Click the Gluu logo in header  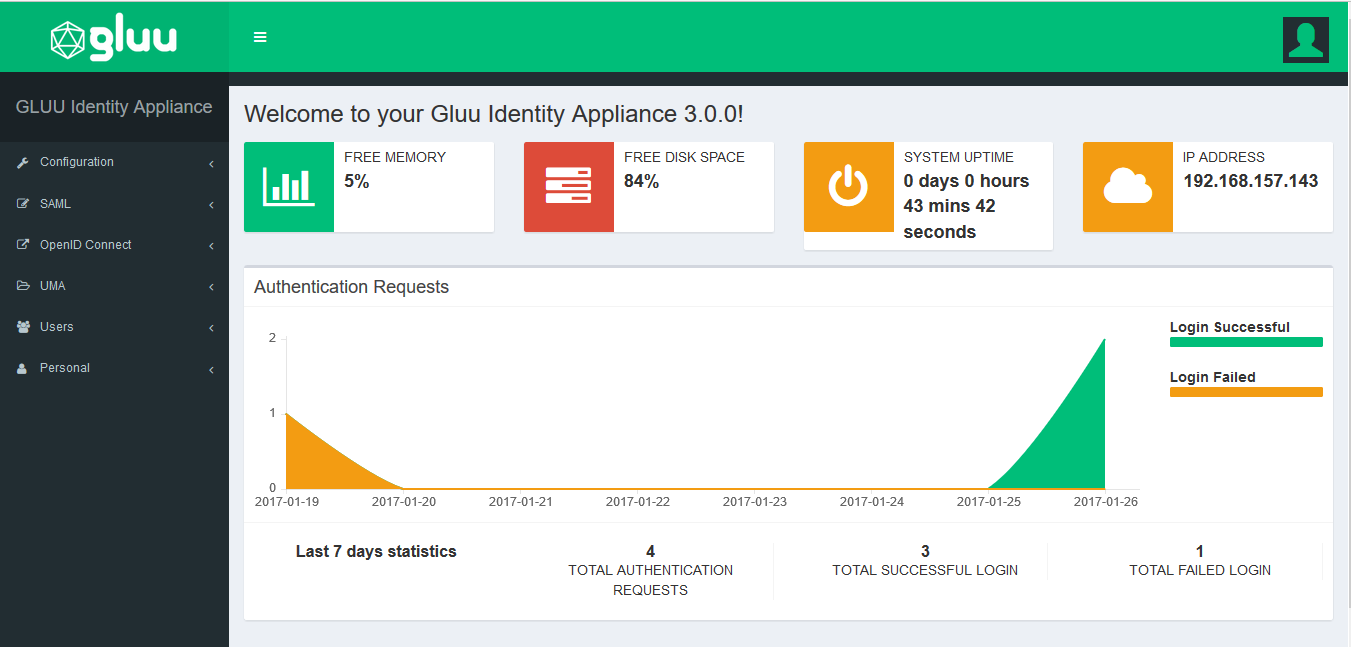point(114,39)
